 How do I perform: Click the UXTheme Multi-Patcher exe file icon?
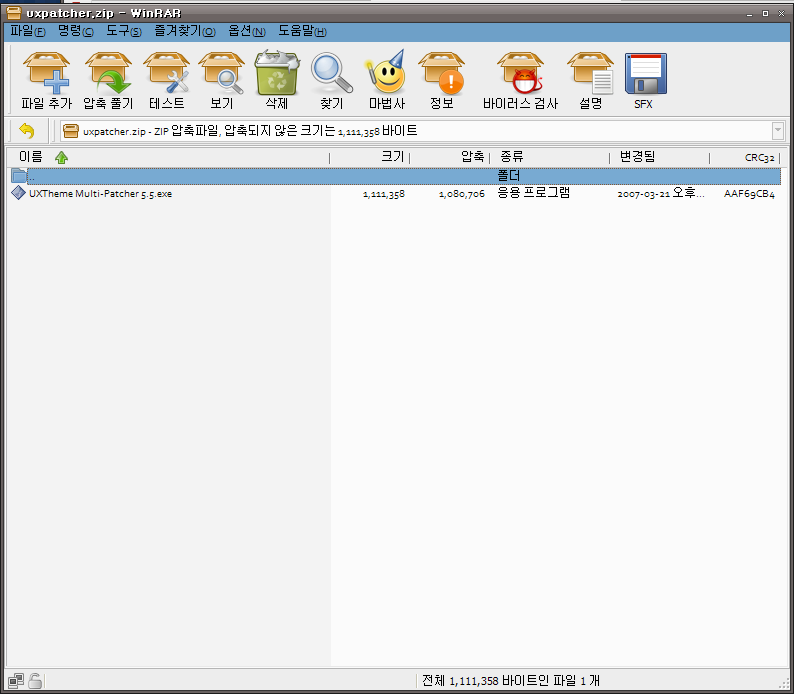tap(18, 193)
